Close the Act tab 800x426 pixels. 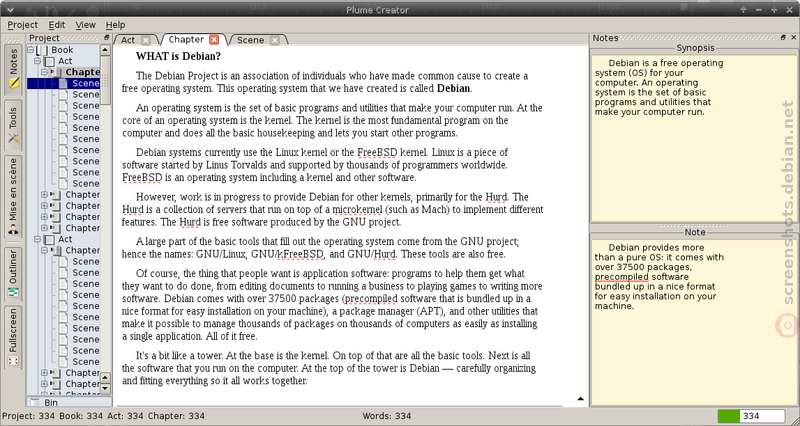(x=146, y=40)
